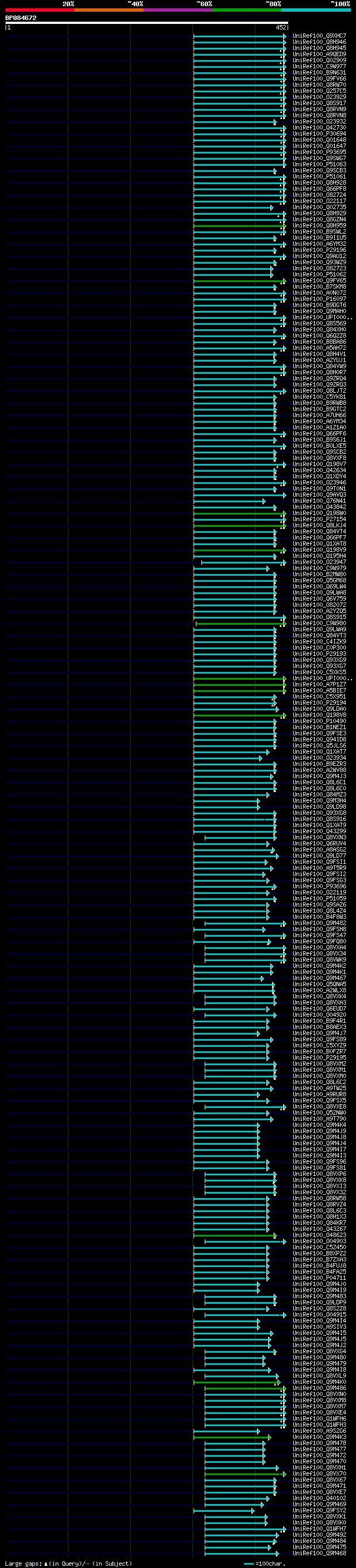Select the UniRef100_Q66PF8 label
The height and width of the screenshot is (1568, 356).
(x=319, y=189)
